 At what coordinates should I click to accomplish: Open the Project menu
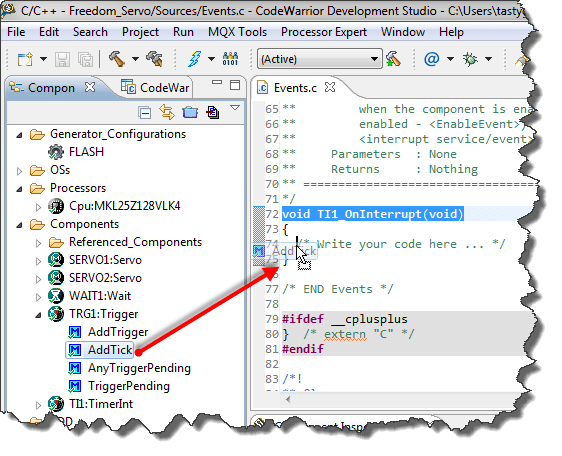(x=140, y=32)
